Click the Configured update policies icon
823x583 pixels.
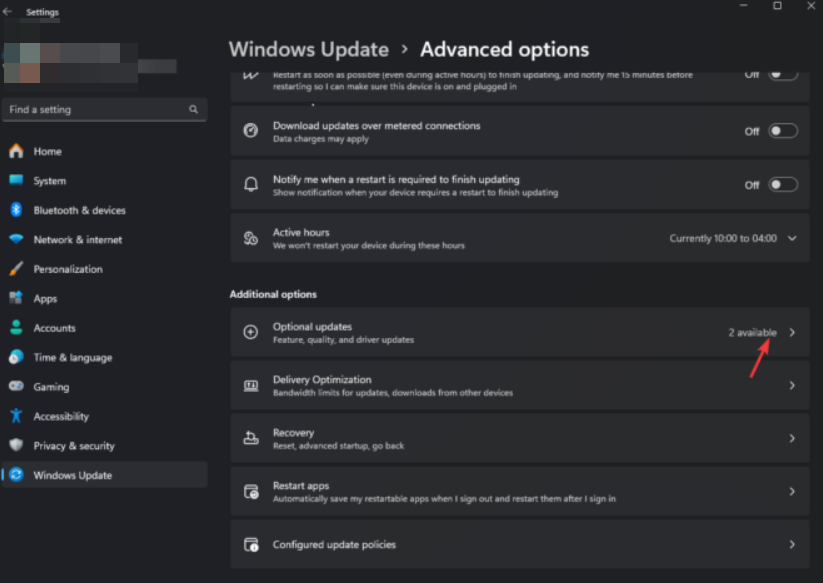(x=251, y=545)
